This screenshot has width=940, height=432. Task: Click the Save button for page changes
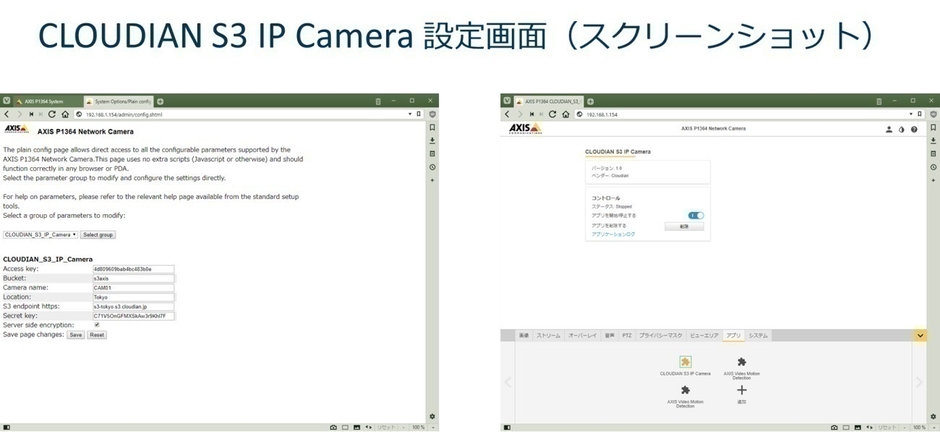[x=75, y=335]
